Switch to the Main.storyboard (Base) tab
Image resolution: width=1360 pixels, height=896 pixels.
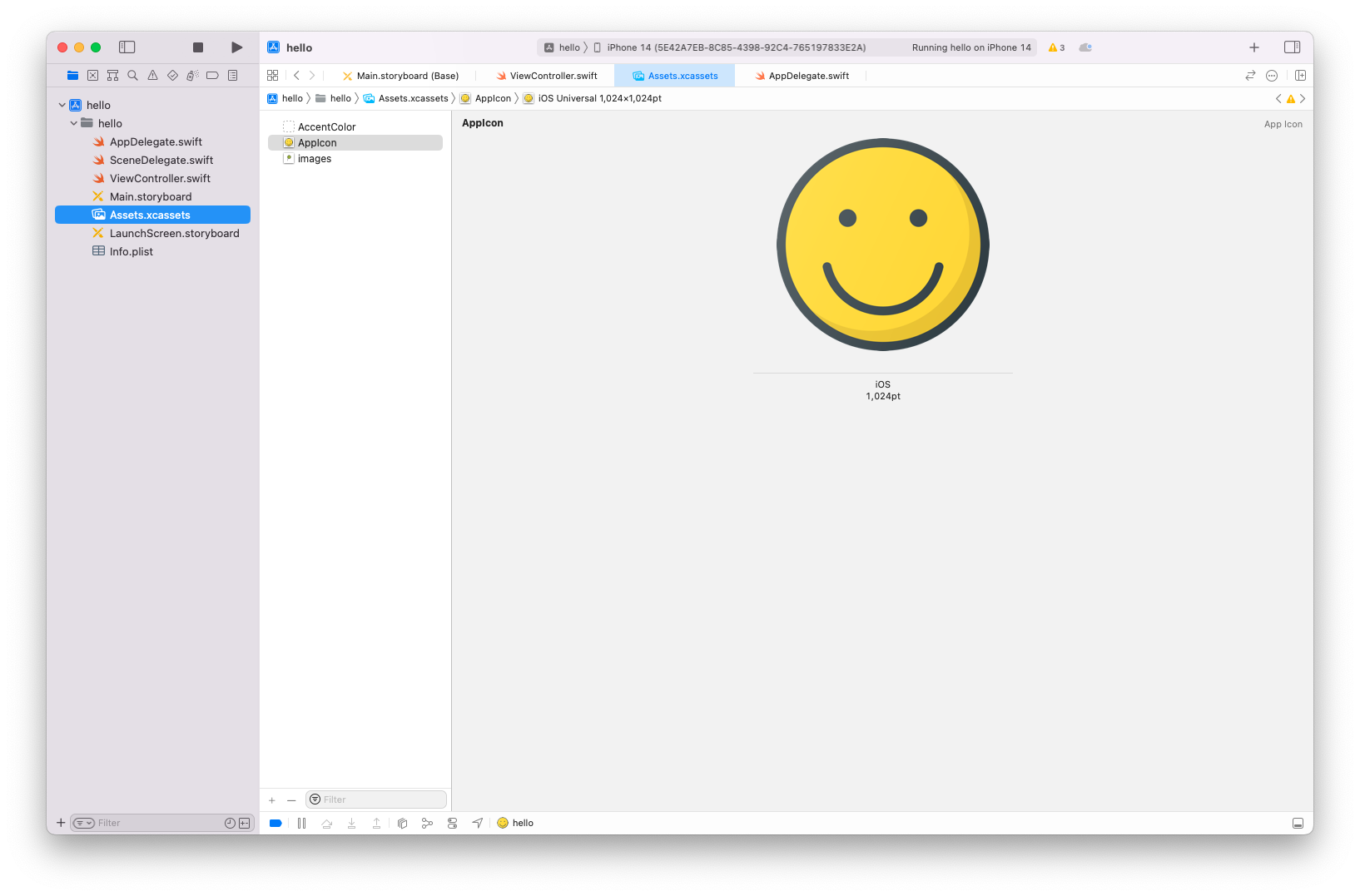tap(400, 76)
